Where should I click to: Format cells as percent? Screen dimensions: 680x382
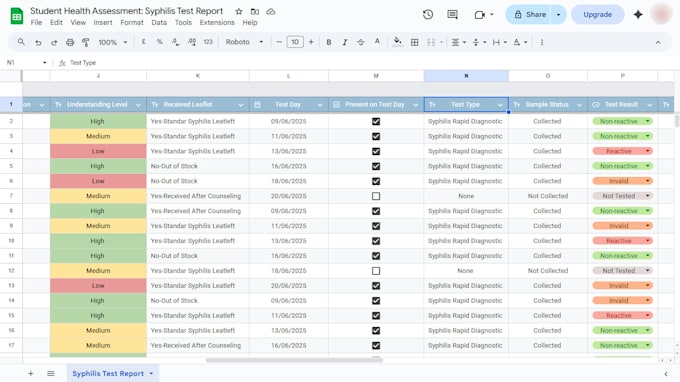160,42
